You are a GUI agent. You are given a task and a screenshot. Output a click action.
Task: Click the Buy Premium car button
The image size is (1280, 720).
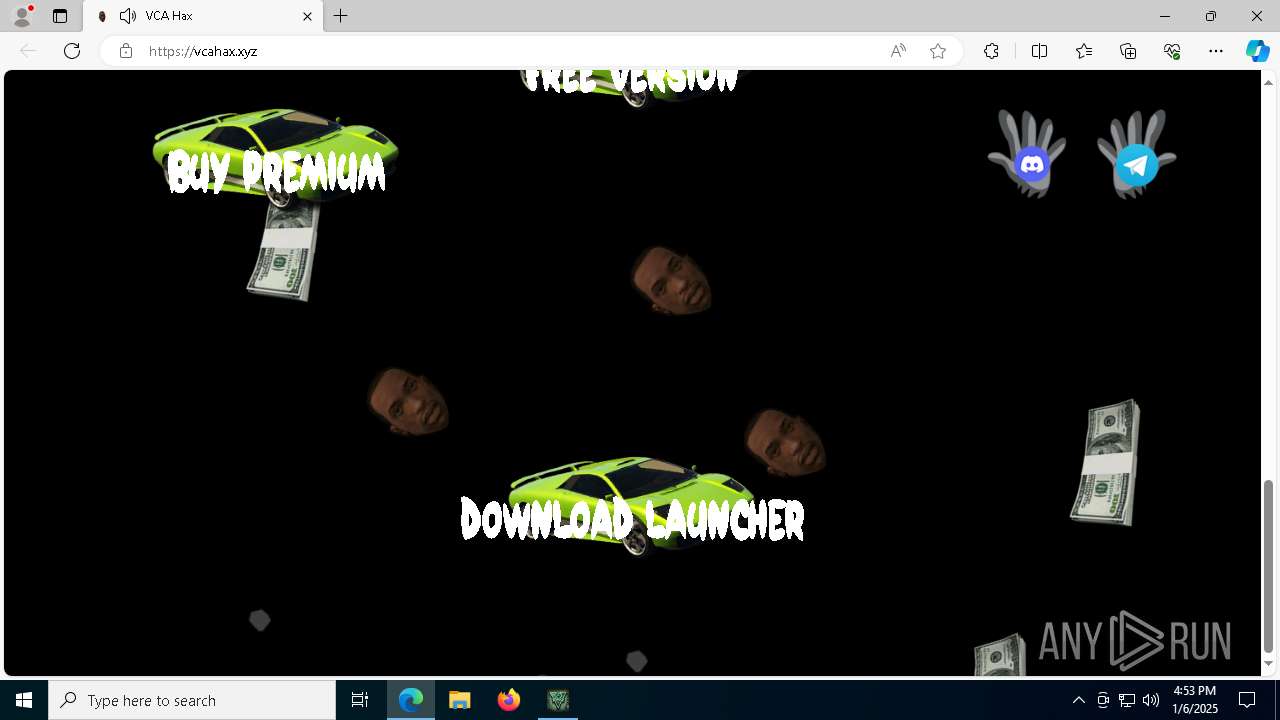click(x=276, y=160)
